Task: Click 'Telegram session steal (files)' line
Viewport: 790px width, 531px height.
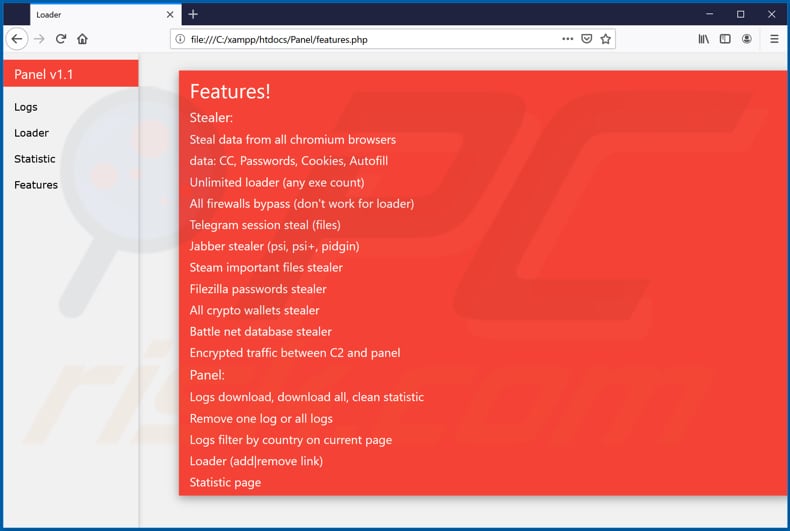Action: pyautogui.click(x=265, y=225)
